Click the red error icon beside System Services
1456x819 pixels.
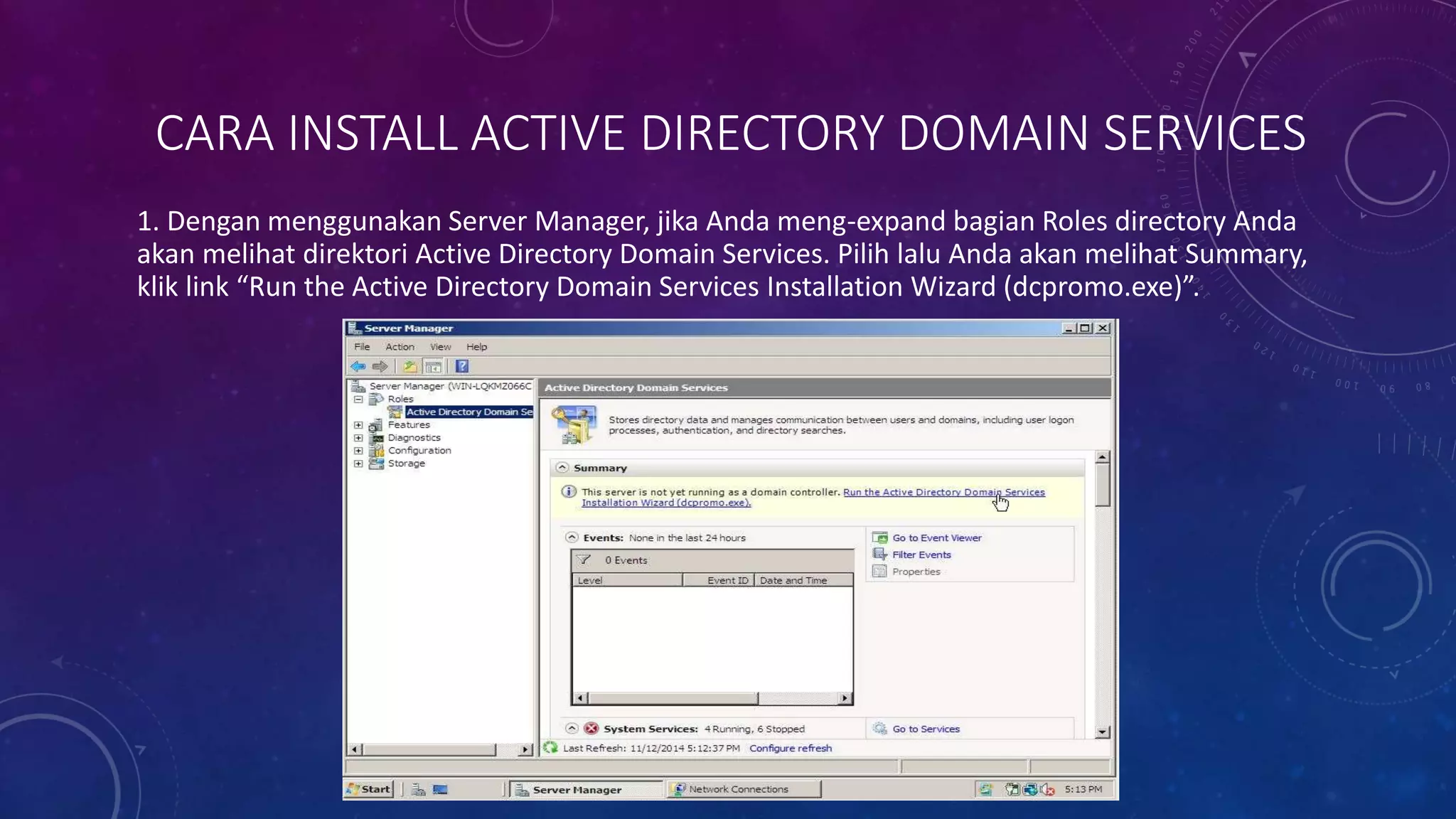pos(591,729)
